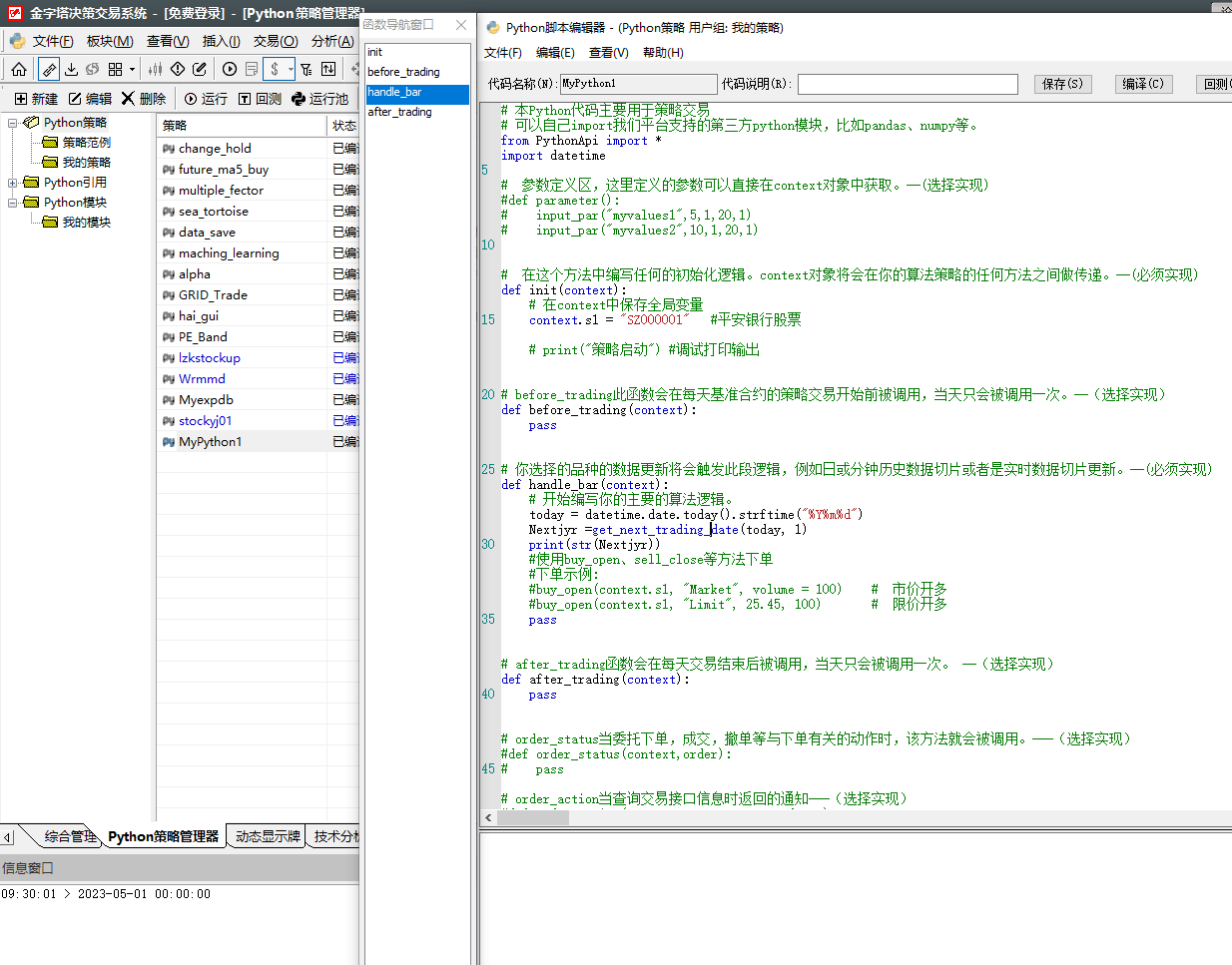Viewport: 1232px width, 965px height.
Task: Click the Home icon in the toolbar
Action: pyautogui.click(x=19, y=69)
